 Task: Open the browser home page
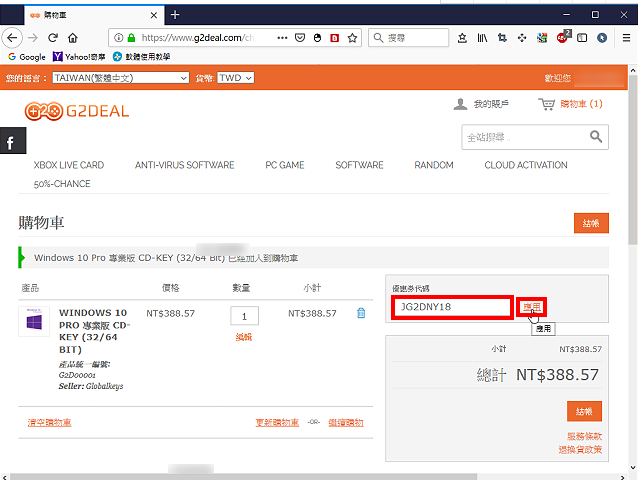(x=73, y=38)
